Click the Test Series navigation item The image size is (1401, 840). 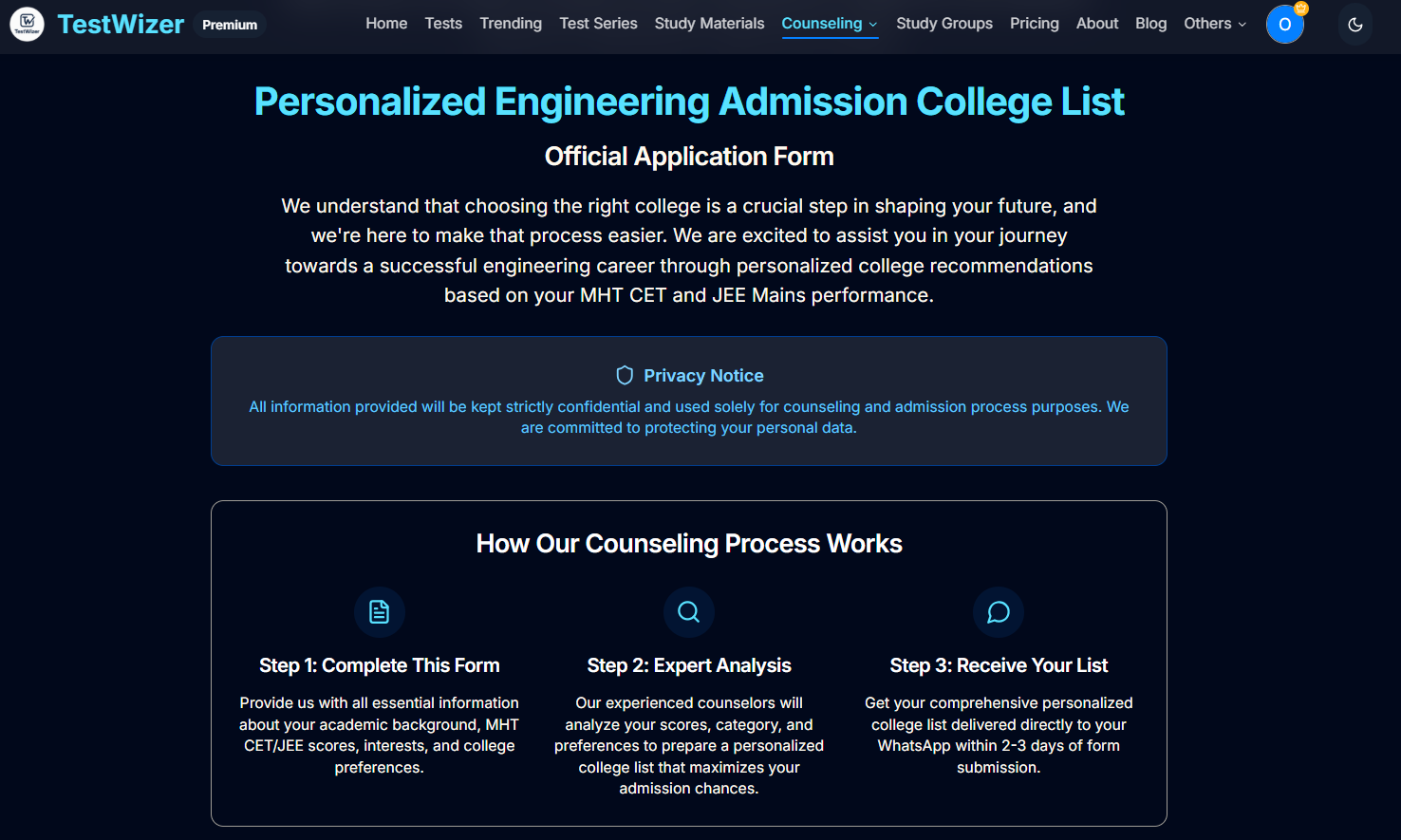click(x=598, y=23)
